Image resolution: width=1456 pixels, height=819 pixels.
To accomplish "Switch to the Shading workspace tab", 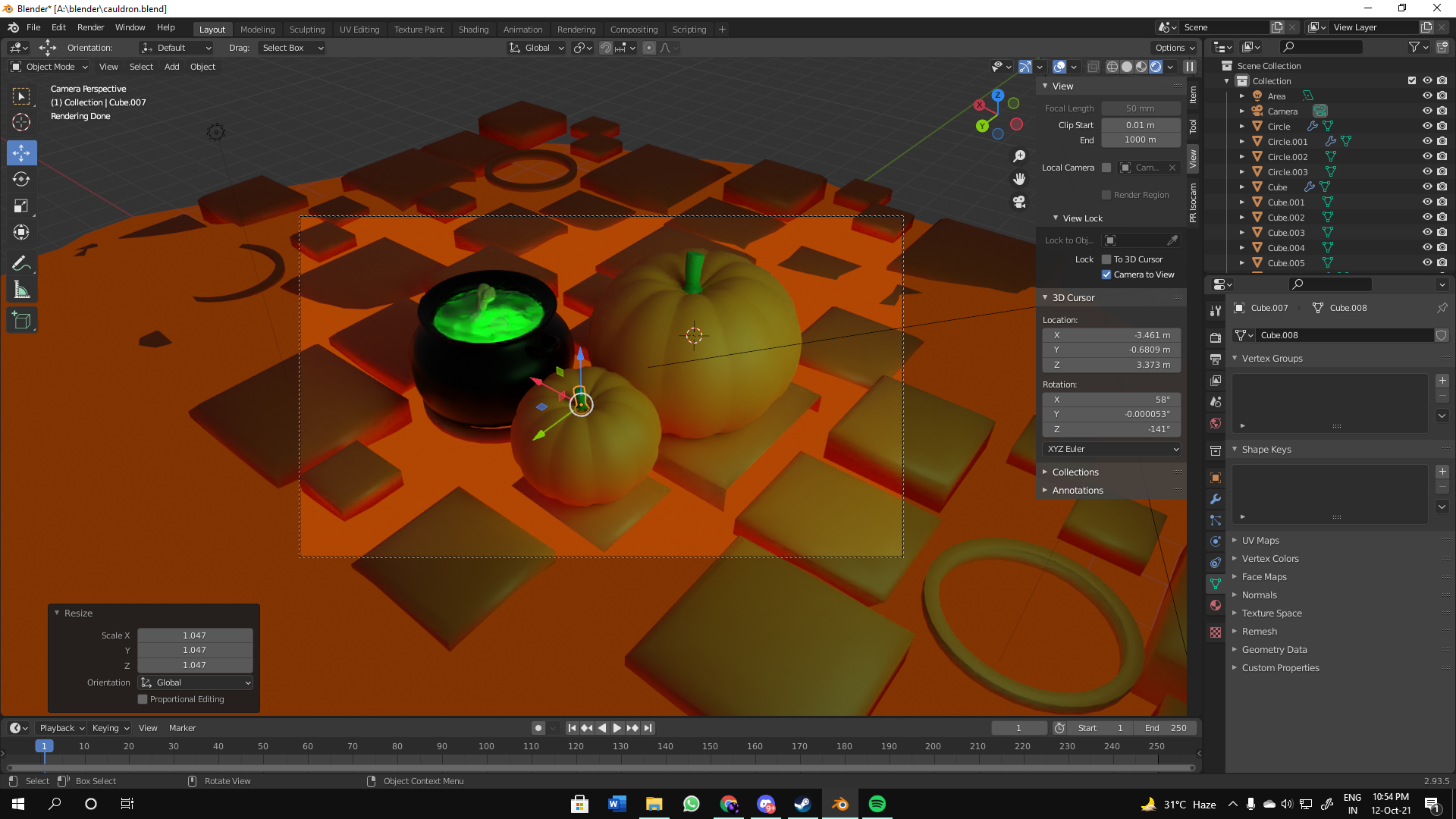I will coord(473,30).
